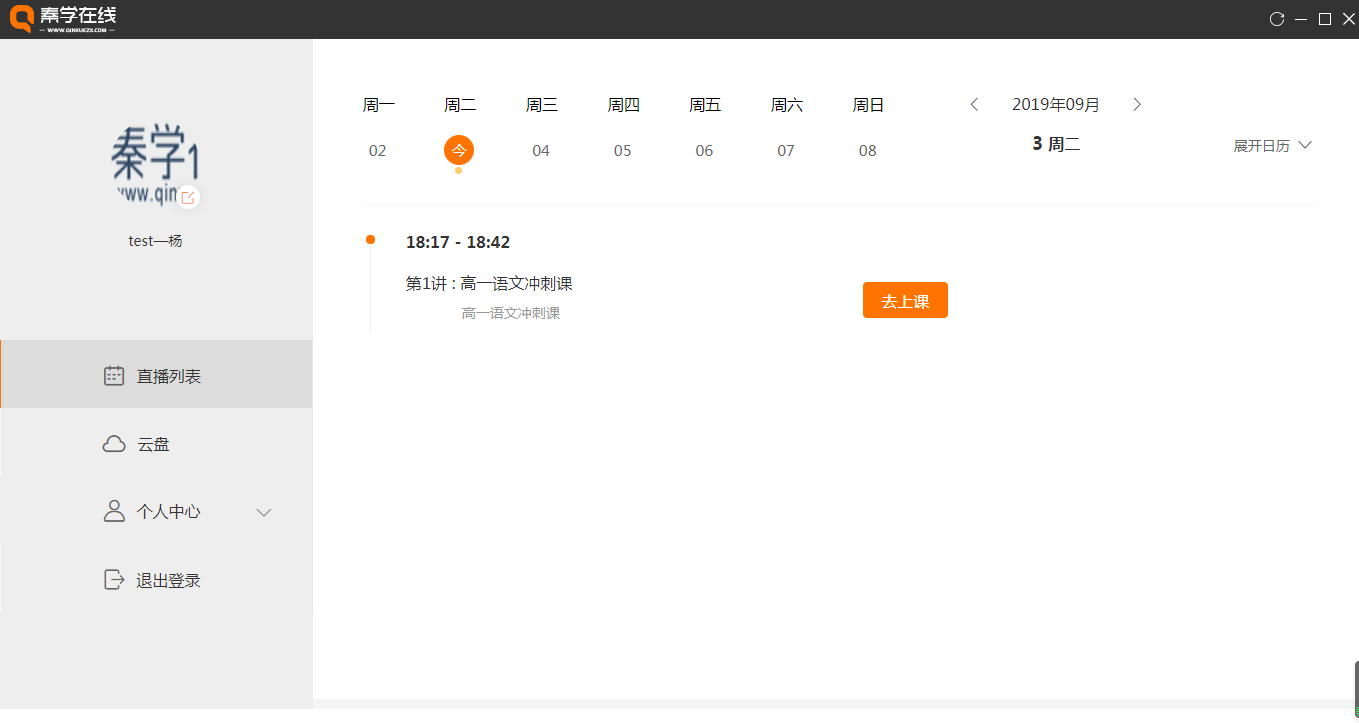Select date 04 on 周三
The height and width of the screenshot is (723, 1359).
tap(541, 151)
